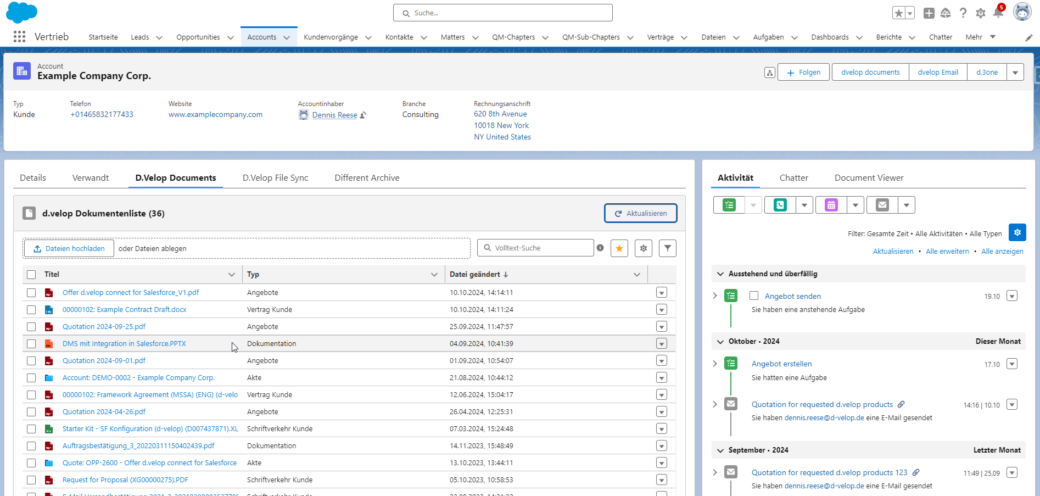The height and width of the screenshot is (496, 1040).
Task: Switch to D.Velop File Sync tab
Action: [x=275, y=178]
